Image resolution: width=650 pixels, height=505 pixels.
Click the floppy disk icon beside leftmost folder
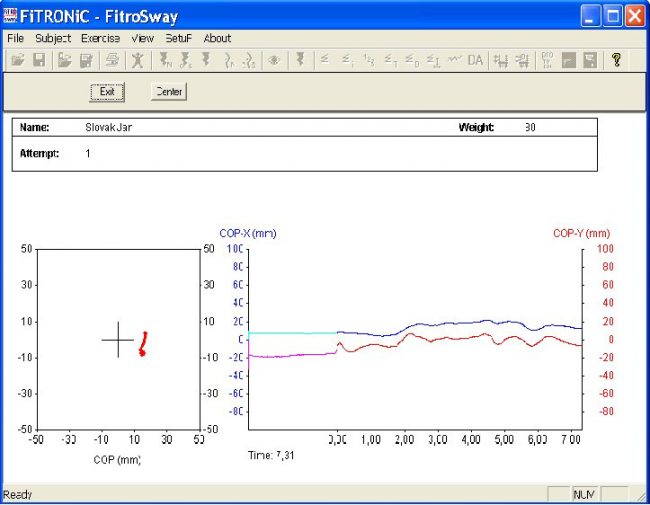(39, 60)
